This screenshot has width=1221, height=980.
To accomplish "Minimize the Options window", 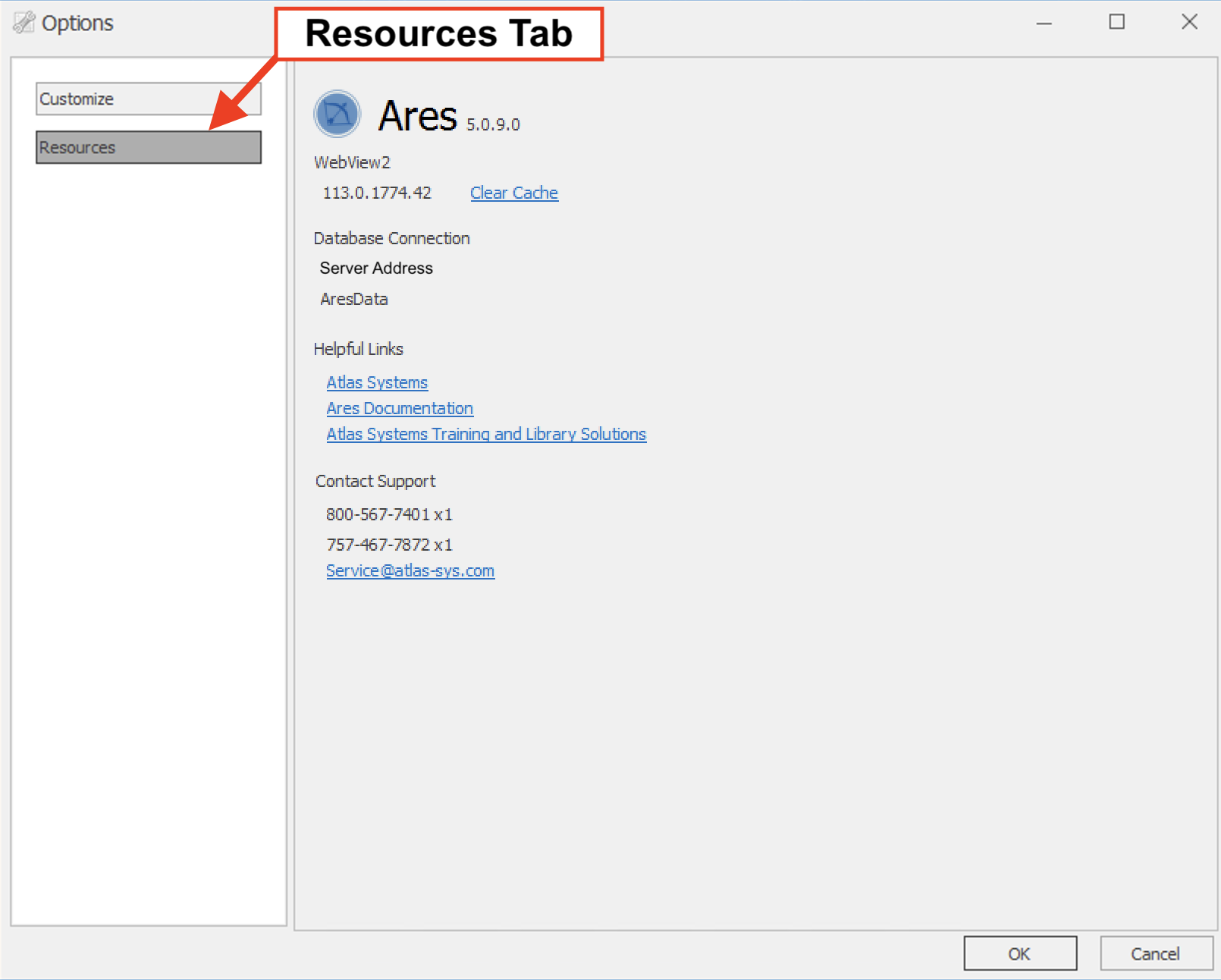I will pos(1044,23).
